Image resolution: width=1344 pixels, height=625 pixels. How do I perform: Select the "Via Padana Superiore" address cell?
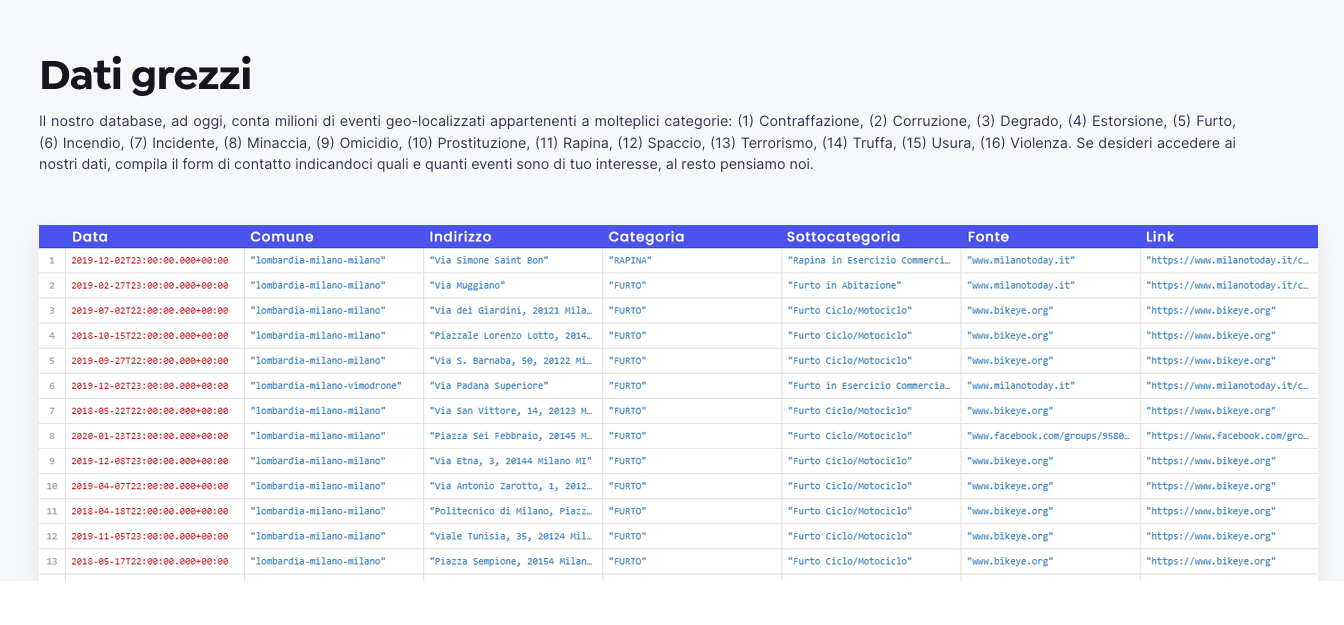tap(513, 386)
